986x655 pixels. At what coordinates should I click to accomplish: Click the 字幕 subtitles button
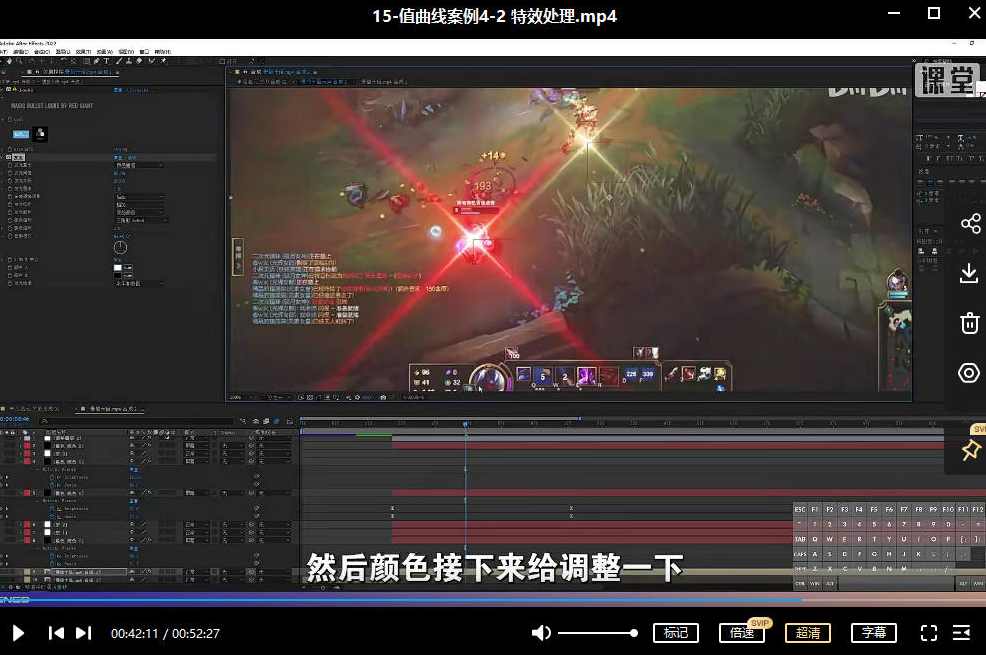click(873, 632)
